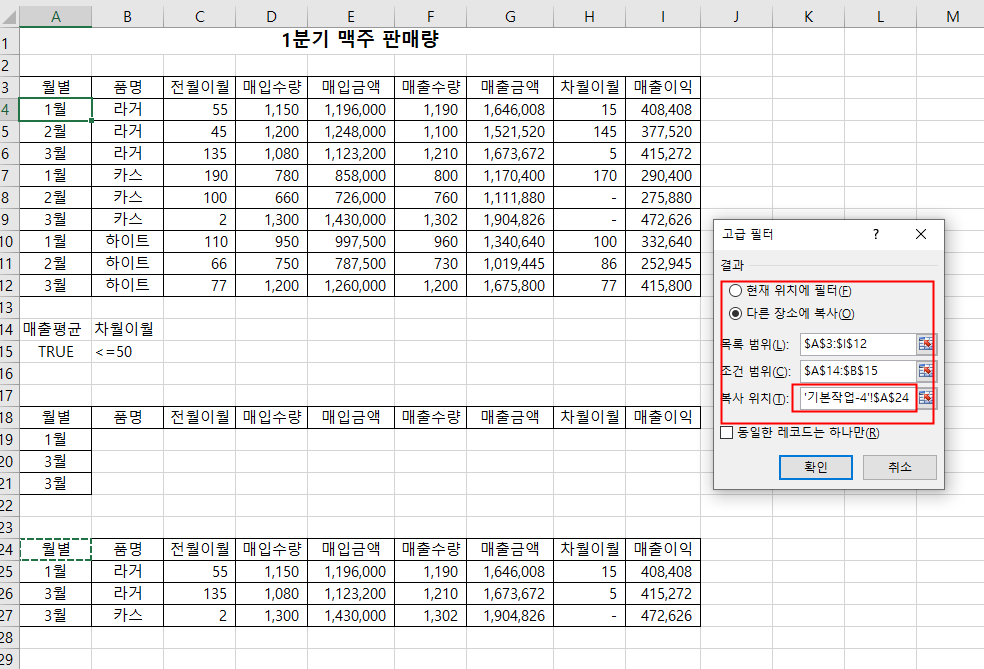Click the 매출금액 cell 1,675,800
Image resolution: width=984 pixels, height=669 pixels.
[510, 286]
